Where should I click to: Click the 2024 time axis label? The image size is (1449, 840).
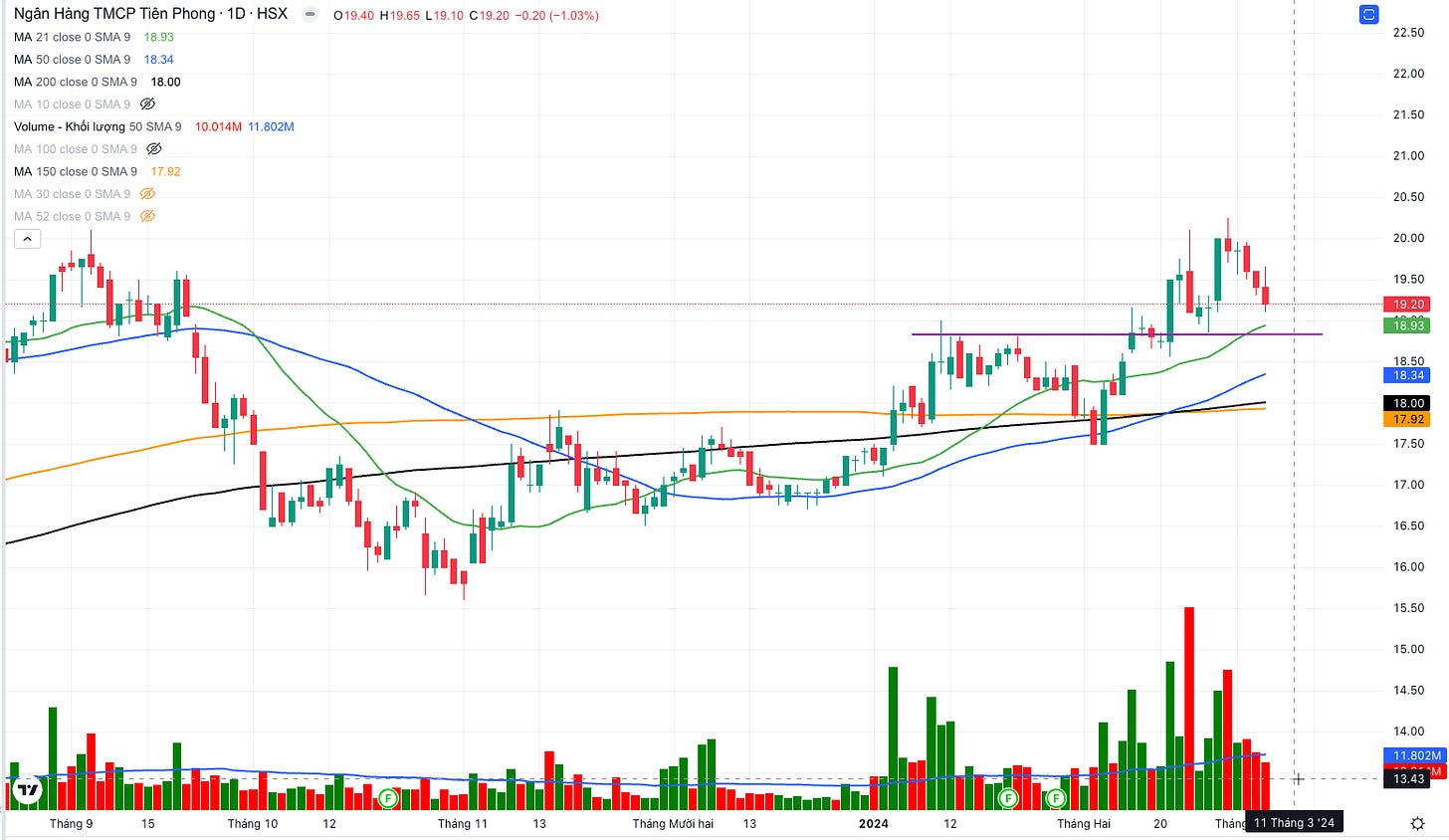pyautogui.click(x=874, y=823)
